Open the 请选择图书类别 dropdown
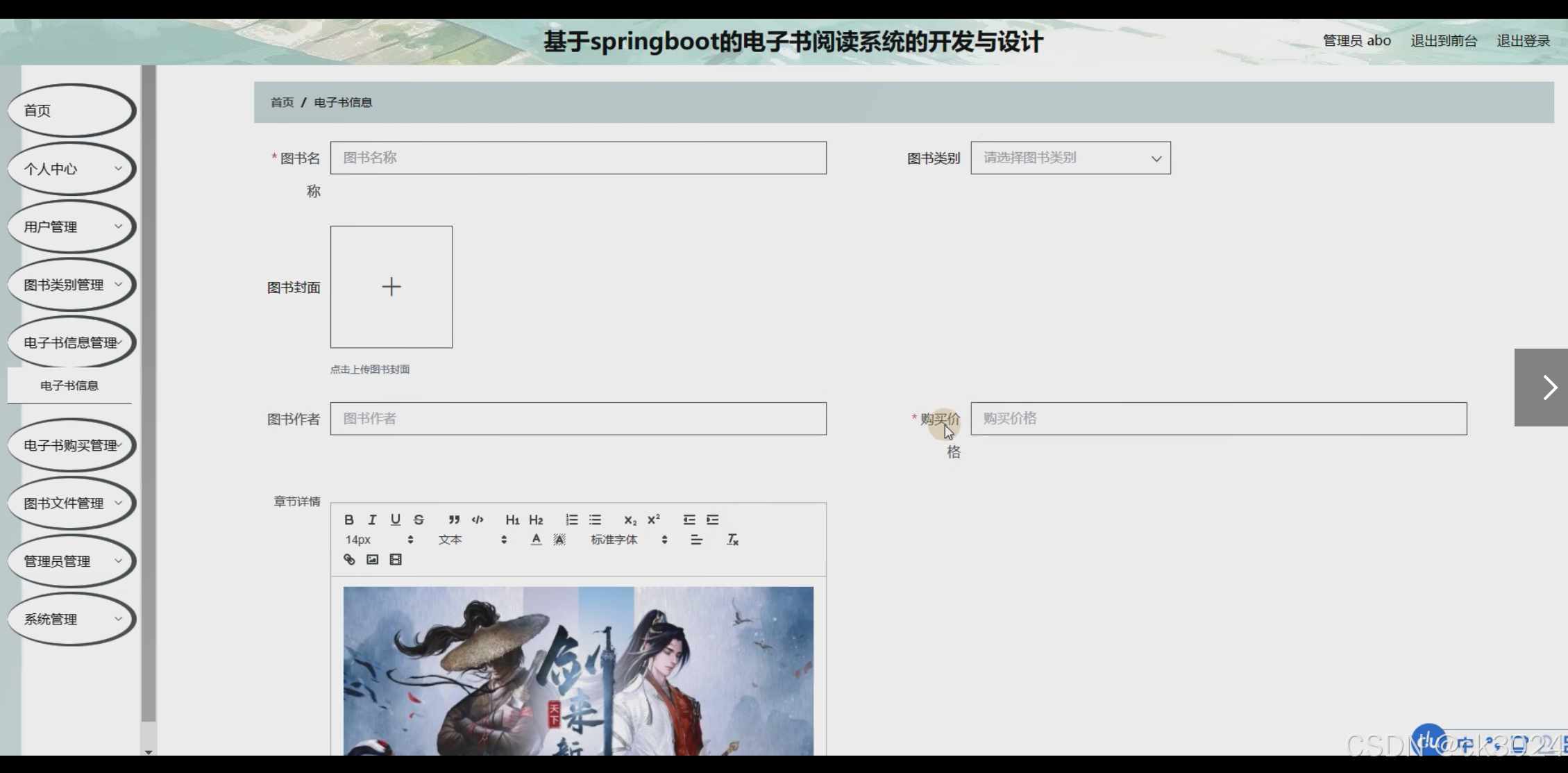Image resolution: width=1568 pixels, height=773 pixels. (1070, 158)
